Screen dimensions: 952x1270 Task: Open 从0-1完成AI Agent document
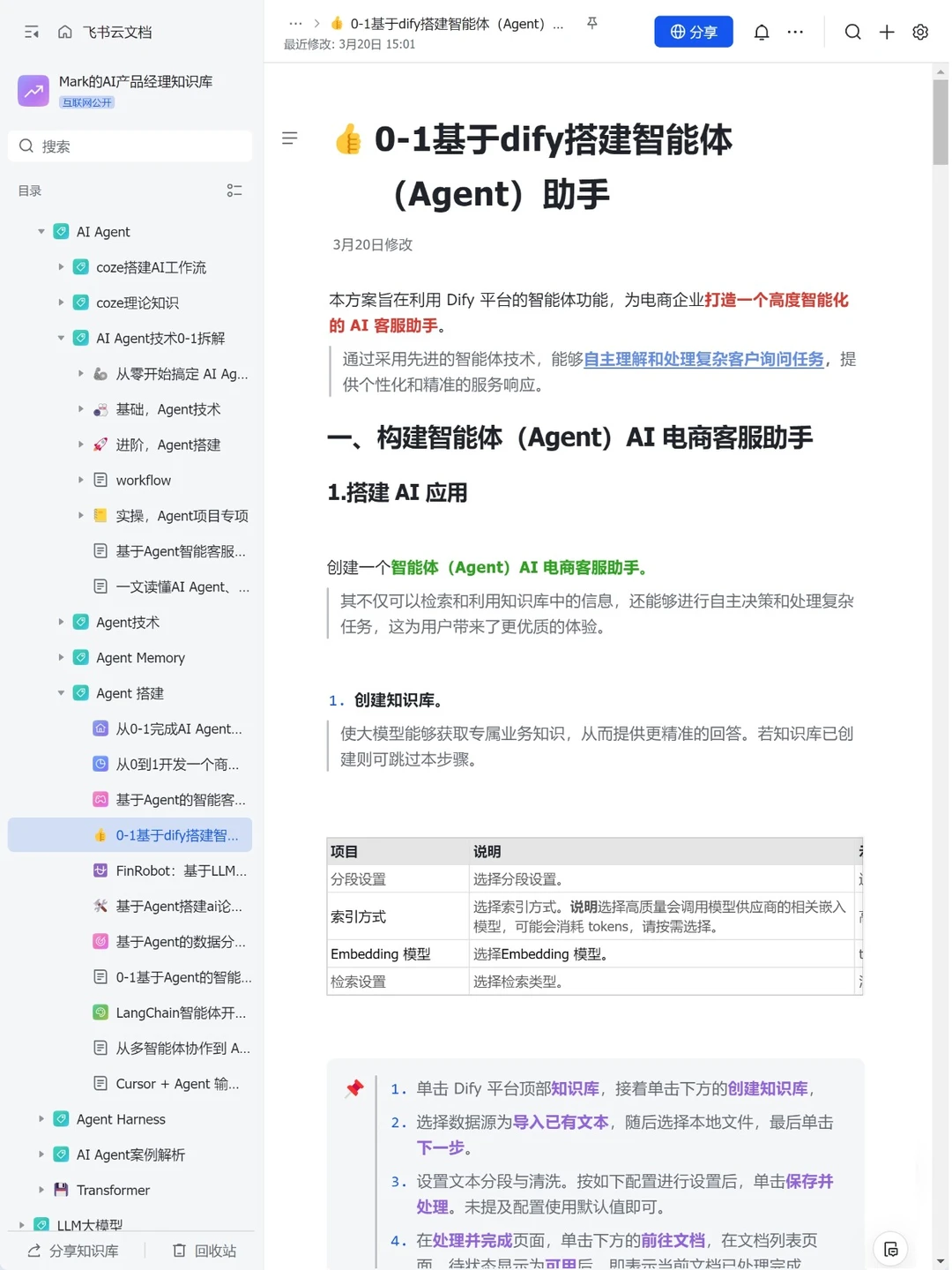[x=179, y=728]
